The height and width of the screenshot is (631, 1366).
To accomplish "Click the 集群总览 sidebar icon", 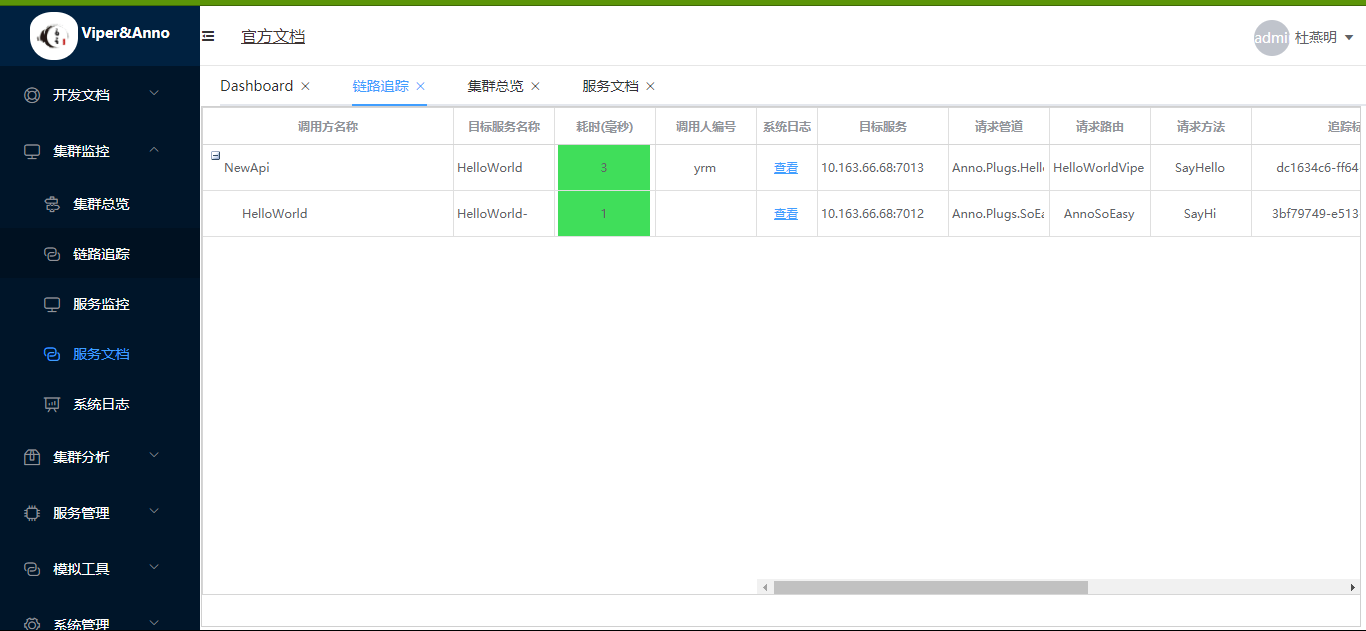I will pyautogui.click(x=52, y=204).
